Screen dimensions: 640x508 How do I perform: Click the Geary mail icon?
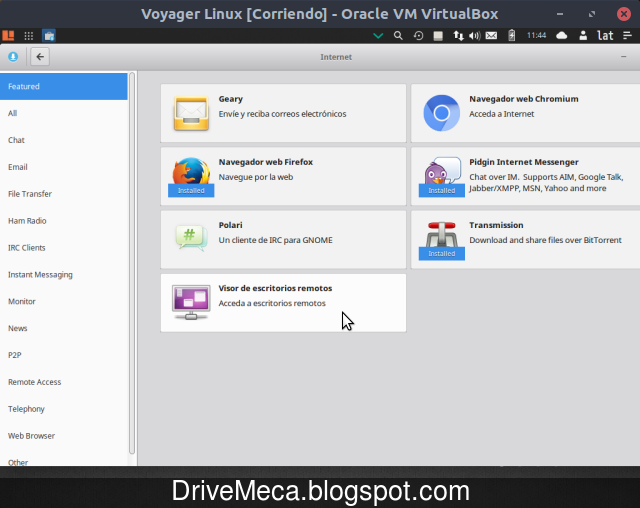point(191,113)
